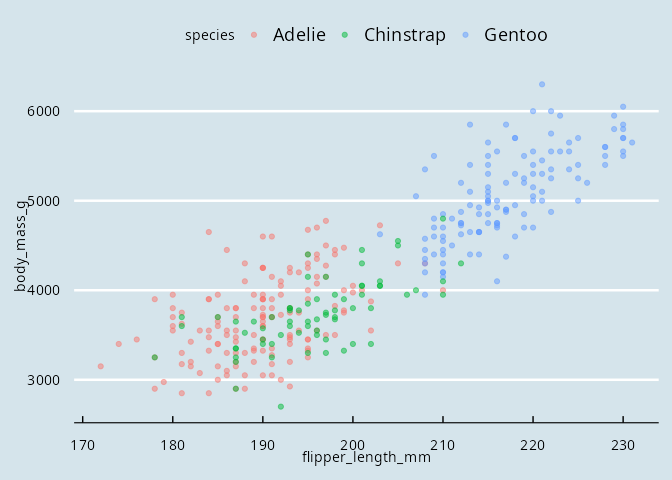Select the highest Gentoo point above 6000

pyautogui.click(x=542, y=84)
